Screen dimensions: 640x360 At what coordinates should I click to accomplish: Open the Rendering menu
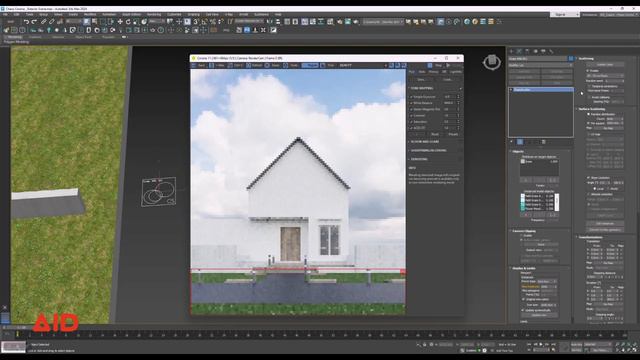pyautogui.click(x=153, y=15)
